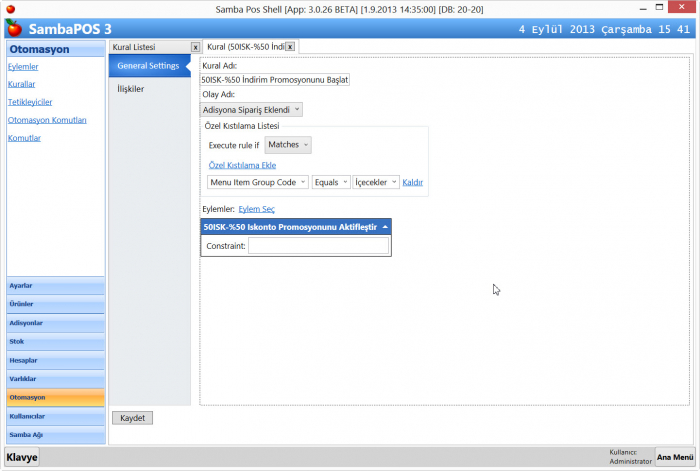Click into the Constraint input field
Image resolution: width=700 pixels, height=471 pixels.
point(318,245)
